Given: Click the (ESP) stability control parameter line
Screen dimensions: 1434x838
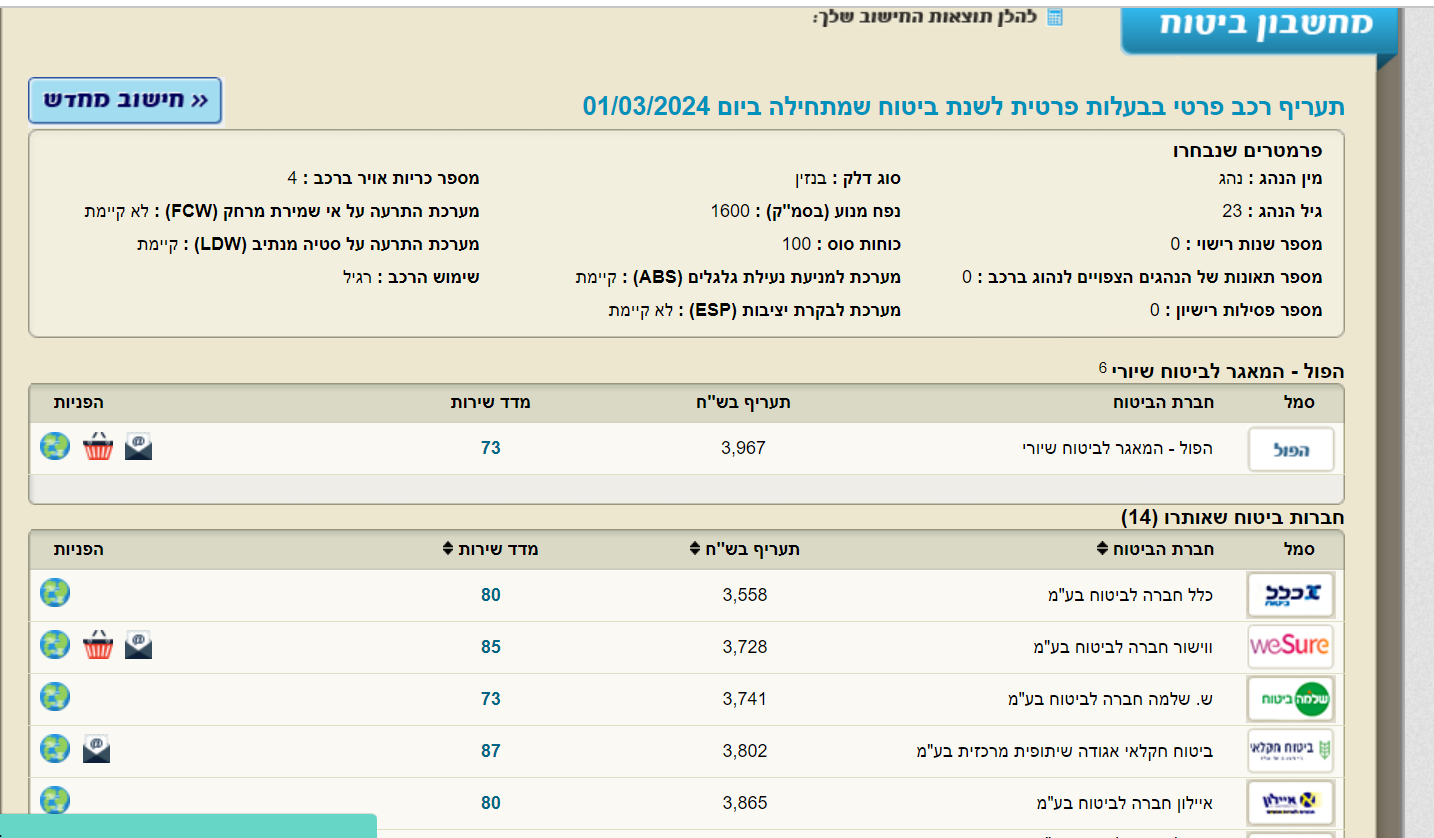Looking at the screenshot, I should 755,310.
